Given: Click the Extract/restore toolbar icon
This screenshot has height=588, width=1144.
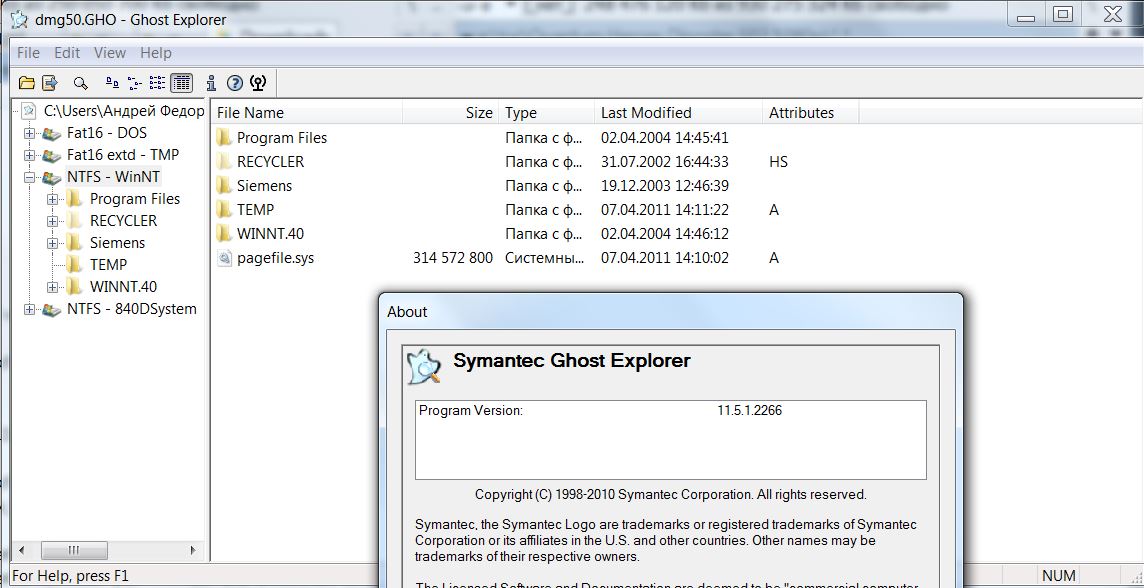Looking at the screenshot, I should tap(49, 83).
